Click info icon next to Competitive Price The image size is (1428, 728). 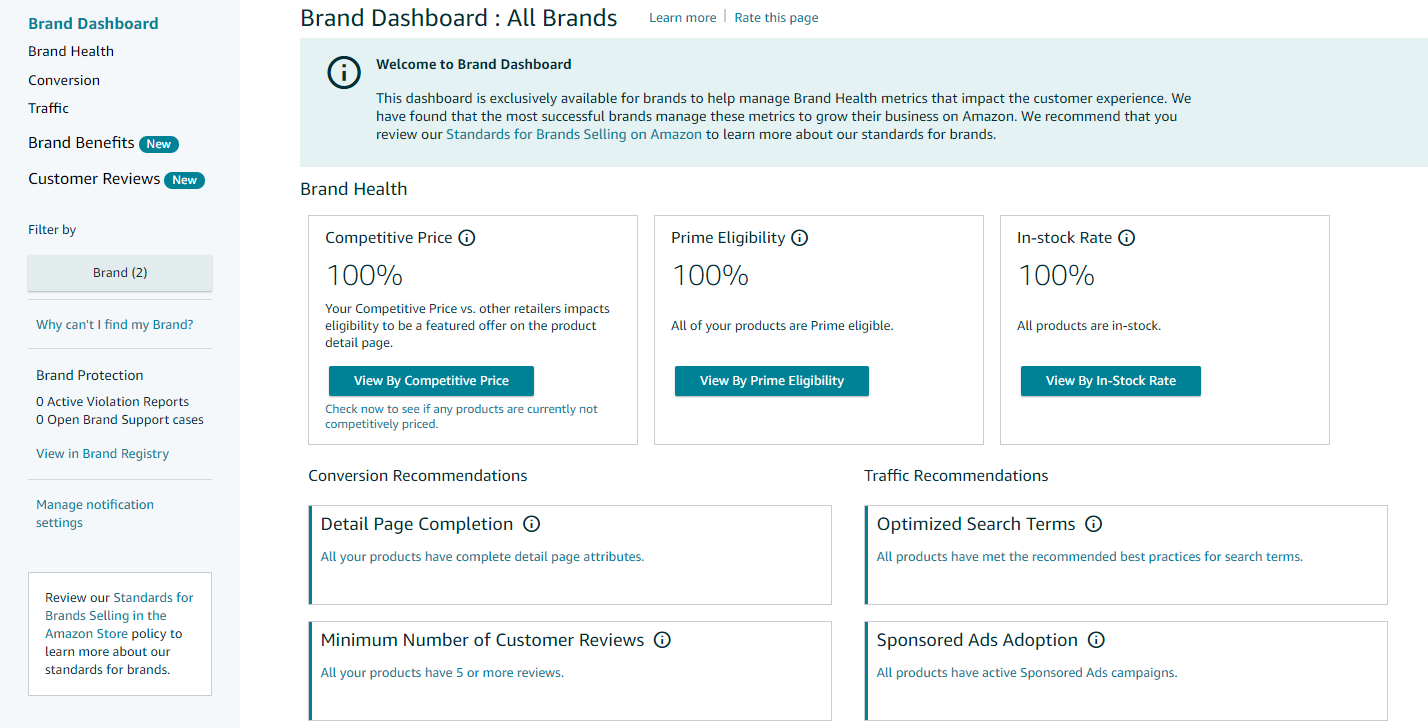click(x=467, y=238)
